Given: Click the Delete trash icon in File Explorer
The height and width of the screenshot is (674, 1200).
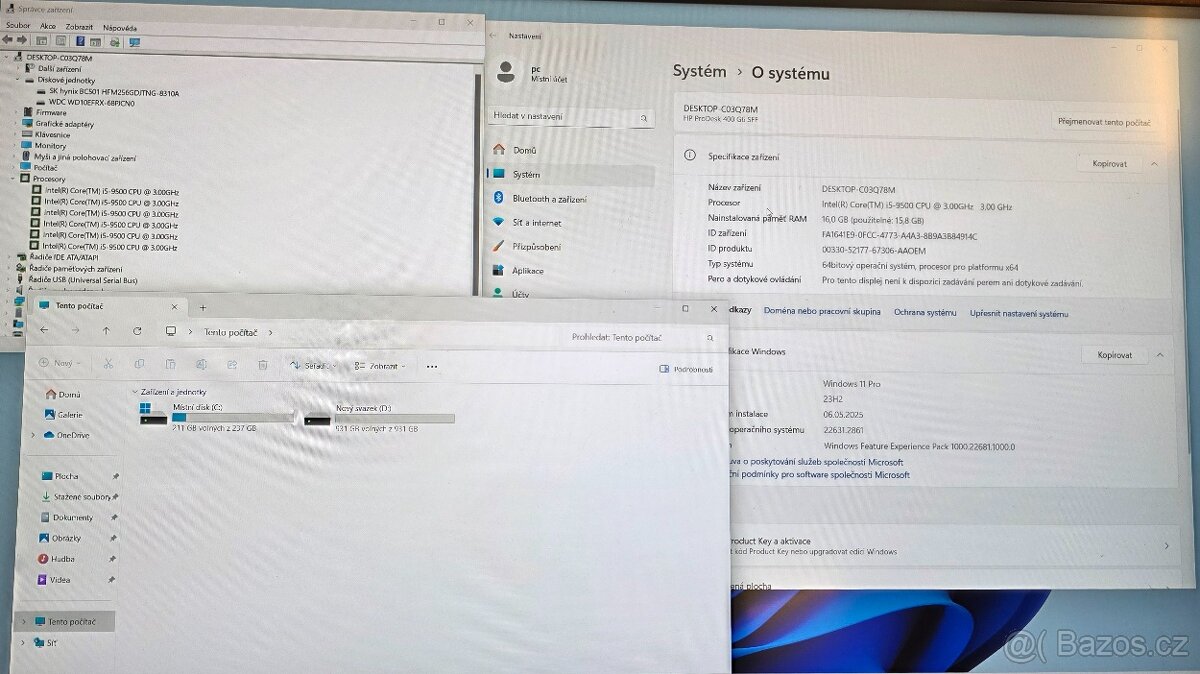Looking at the screenshot, I should (263, 365).
